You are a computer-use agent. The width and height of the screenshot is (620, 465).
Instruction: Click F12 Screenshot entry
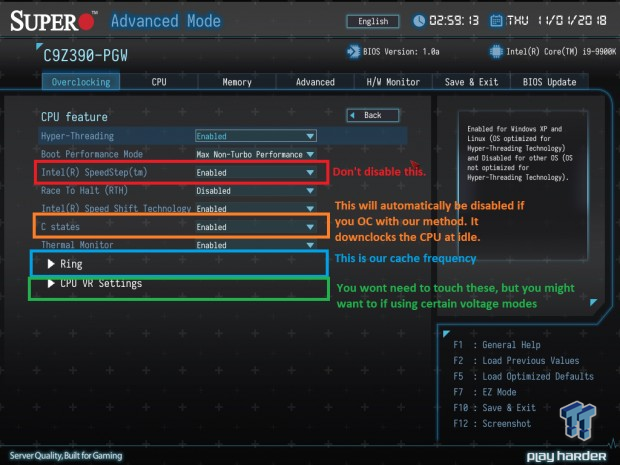point(492,423)
